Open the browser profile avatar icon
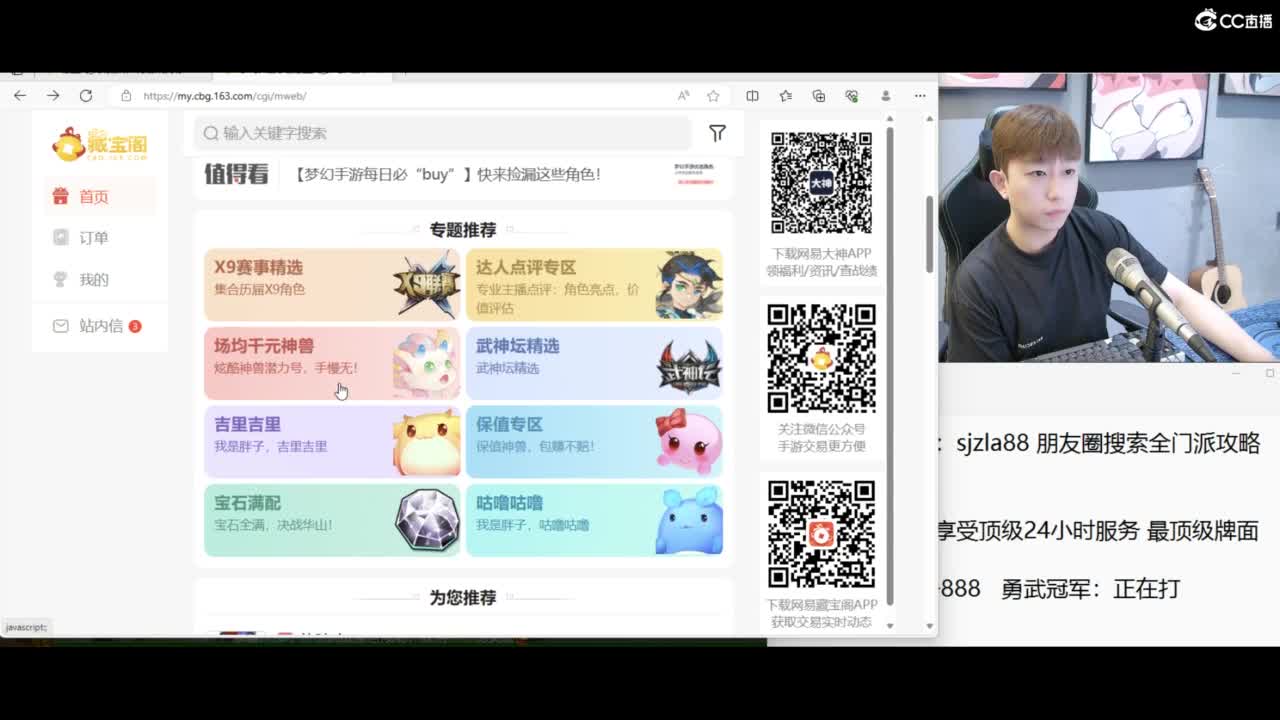The height and width of the screenshot is (720, 1280). point(885,96)
